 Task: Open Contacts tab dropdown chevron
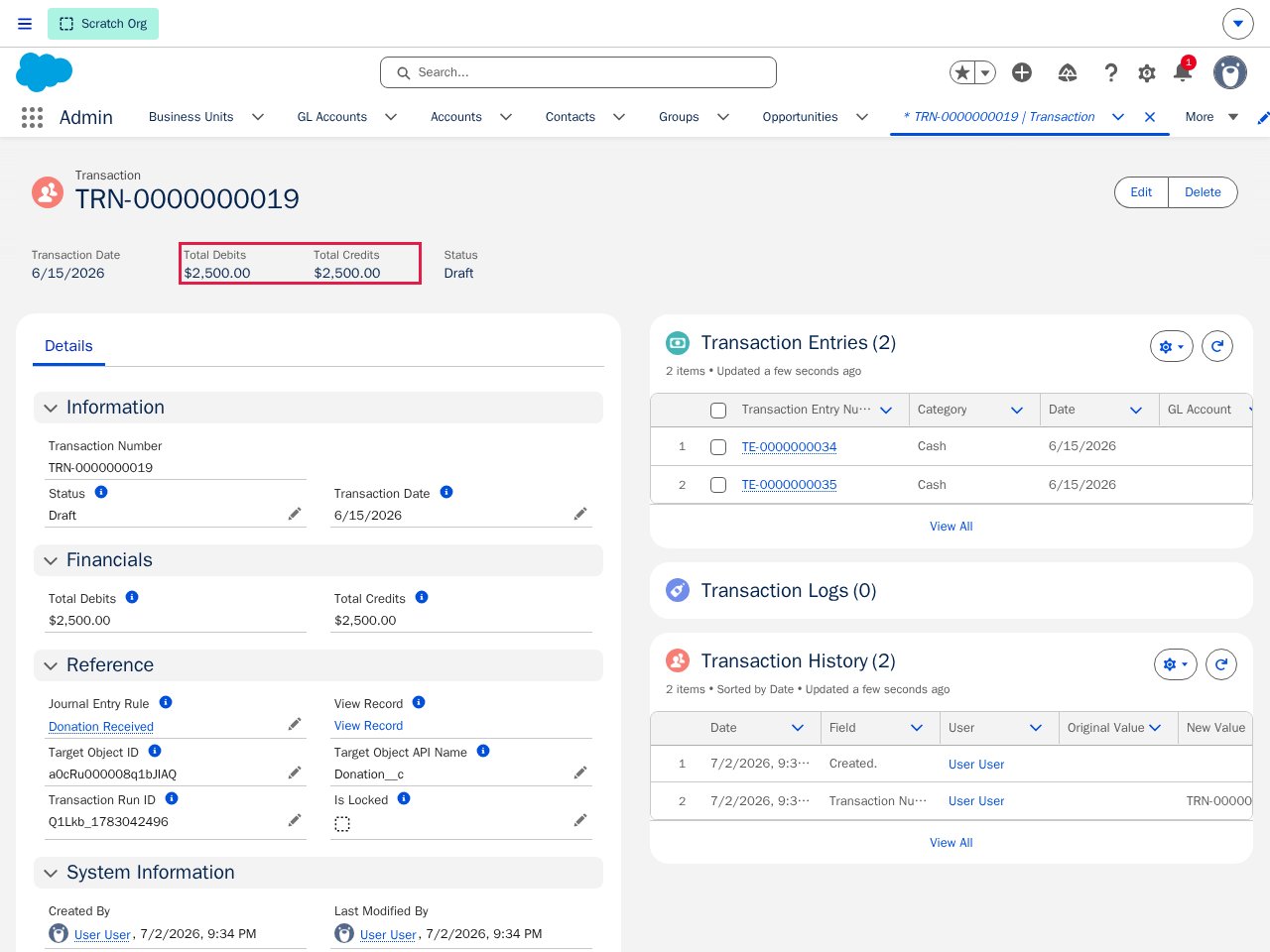619,117
